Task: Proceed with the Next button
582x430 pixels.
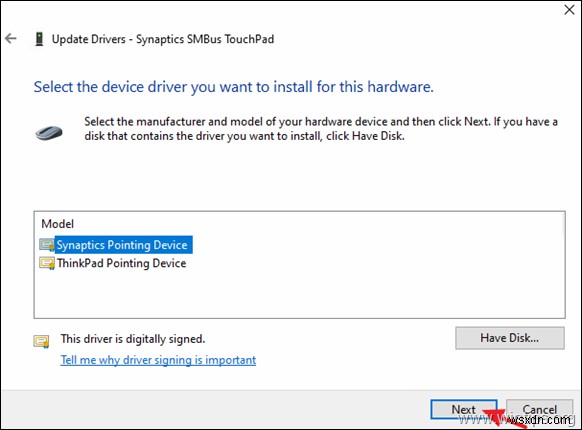Action: point(464,409)
